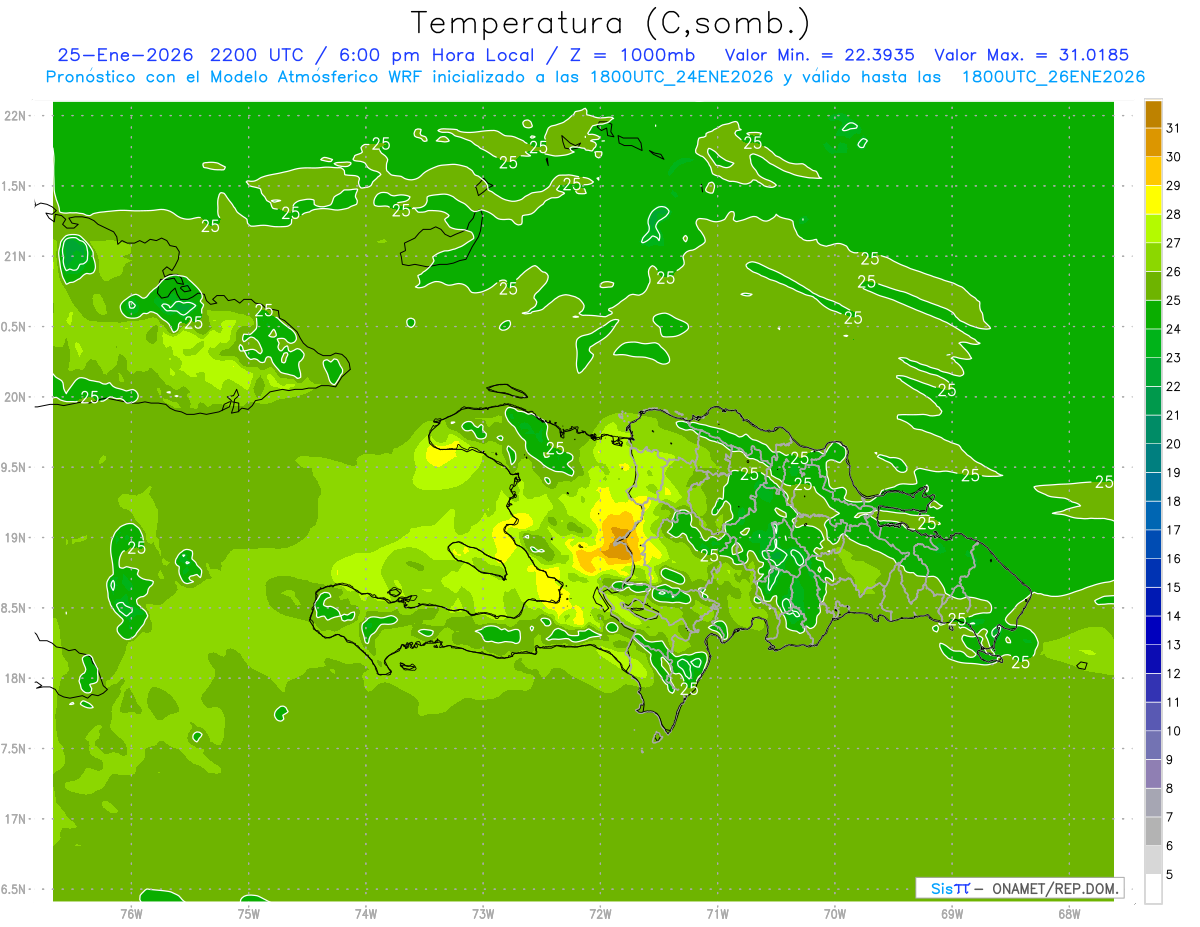Select the lime swatch between 27 and 28
The height and width of the screenshot is (927, 1200).
tap(1153, 228)
